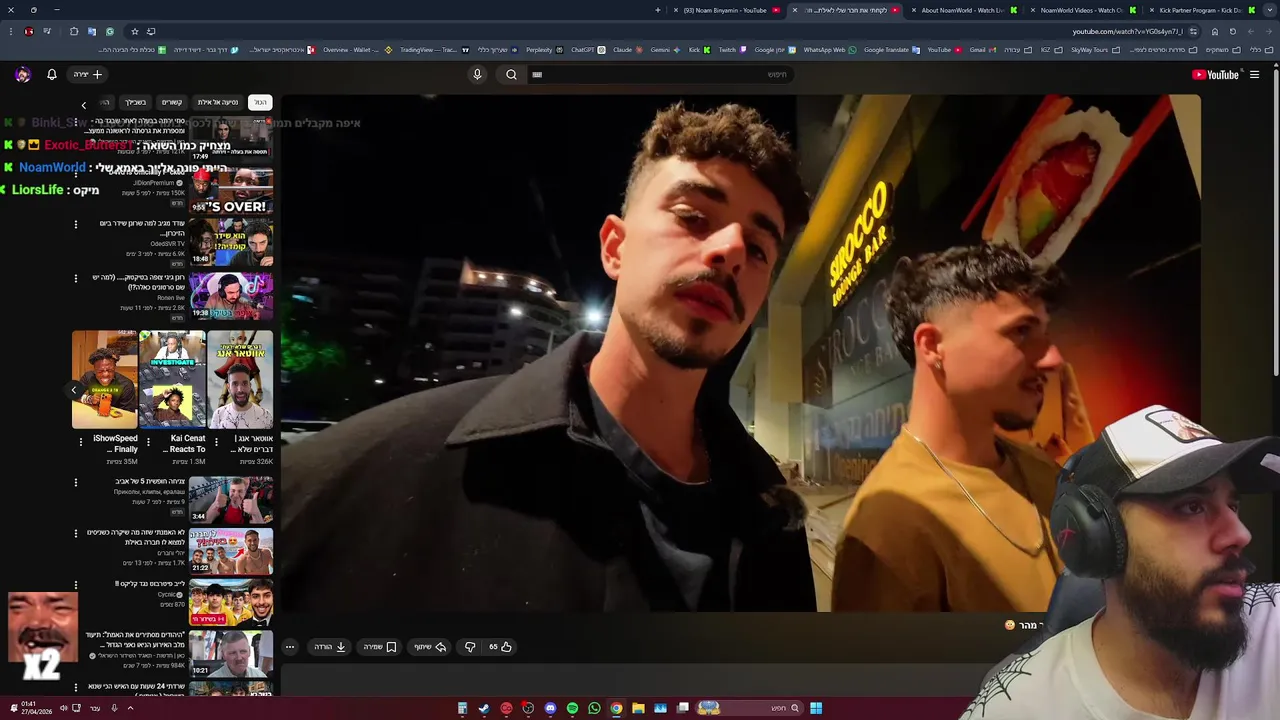1280x720 pixels.
Task: Activate voice search microphone icon
Action: [477, 74]
